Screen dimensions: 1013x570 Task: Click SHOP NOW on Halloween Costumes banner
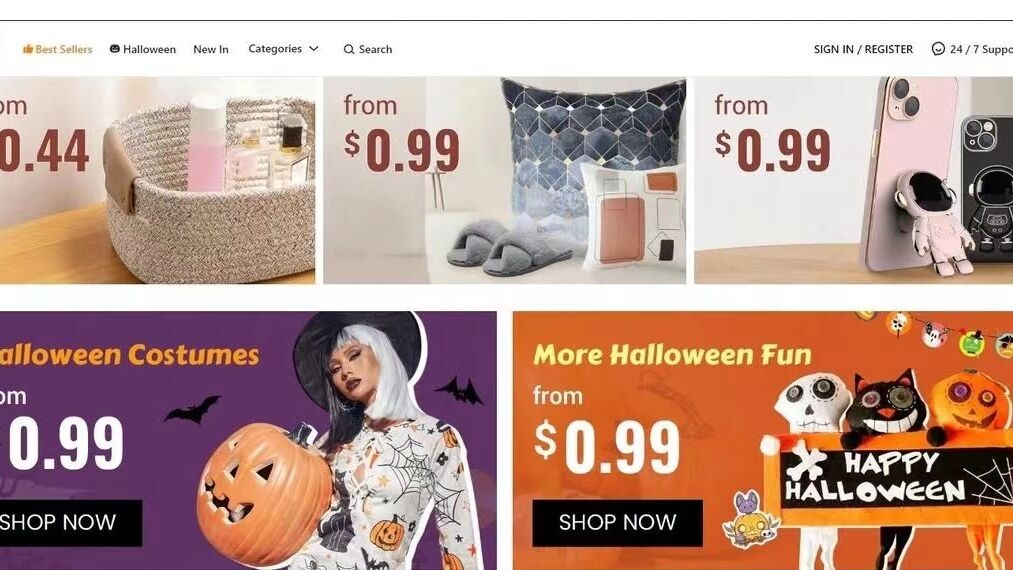[x=70, y=523]
